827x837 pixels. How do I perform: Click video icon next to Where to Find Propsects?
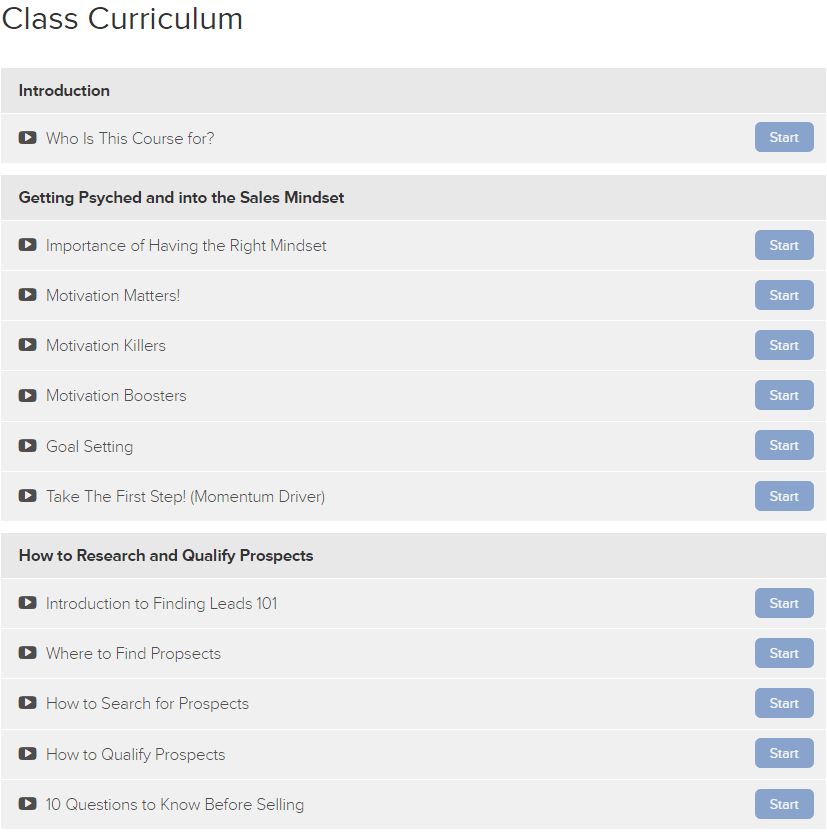pos(28,653)
